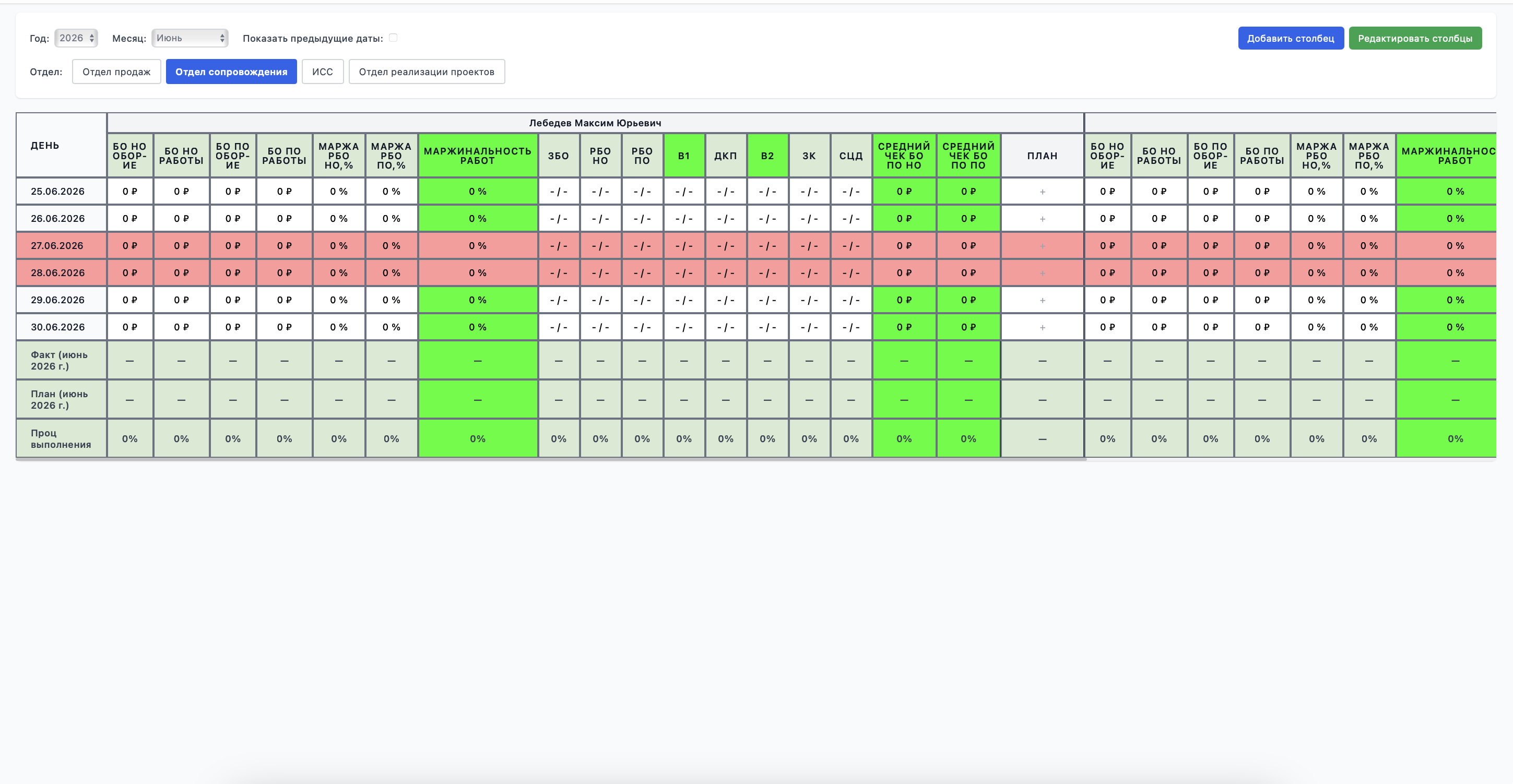
Task: Click the В1 green column header
Action: (x=684, y=156)
